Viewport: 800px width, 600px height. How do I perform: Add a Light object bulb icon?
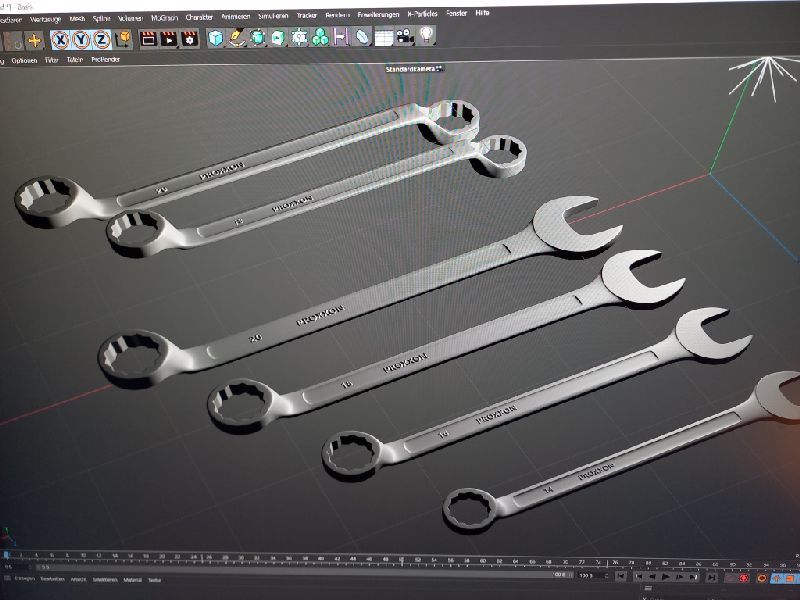(426, 36)
